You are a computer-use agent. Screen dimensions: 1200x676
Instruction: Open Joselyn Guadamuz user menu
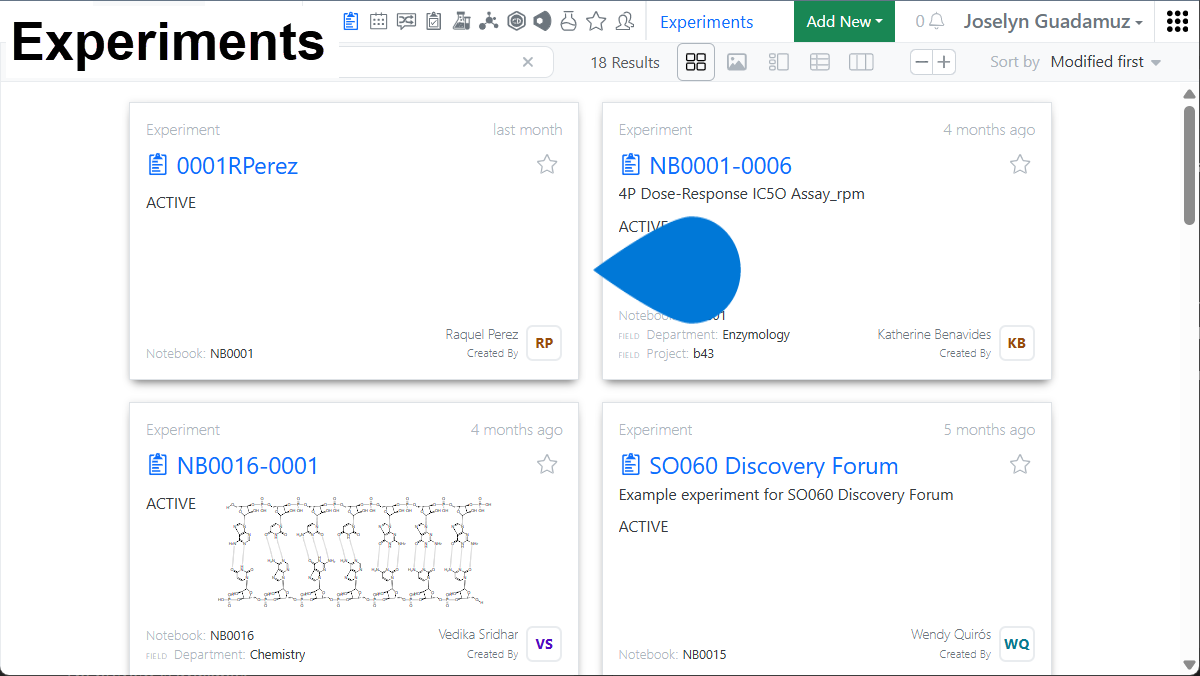click(x=1053, y=21)
